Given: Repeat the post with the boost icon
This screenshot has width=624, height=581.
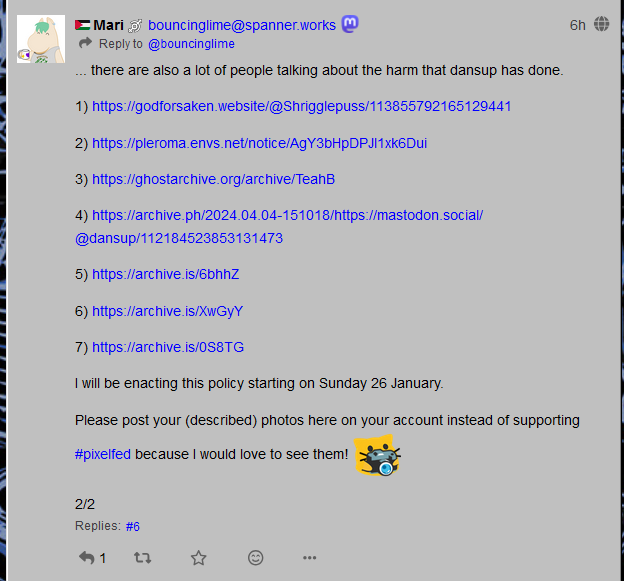Looking at the screenshot, I should pos(142,558).
